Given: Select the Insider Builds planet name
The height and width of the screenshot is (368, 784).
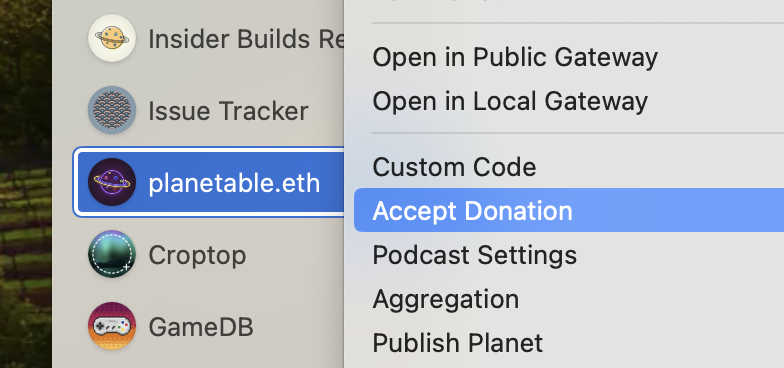Looking at the screenshot, I should coord(246,39).
